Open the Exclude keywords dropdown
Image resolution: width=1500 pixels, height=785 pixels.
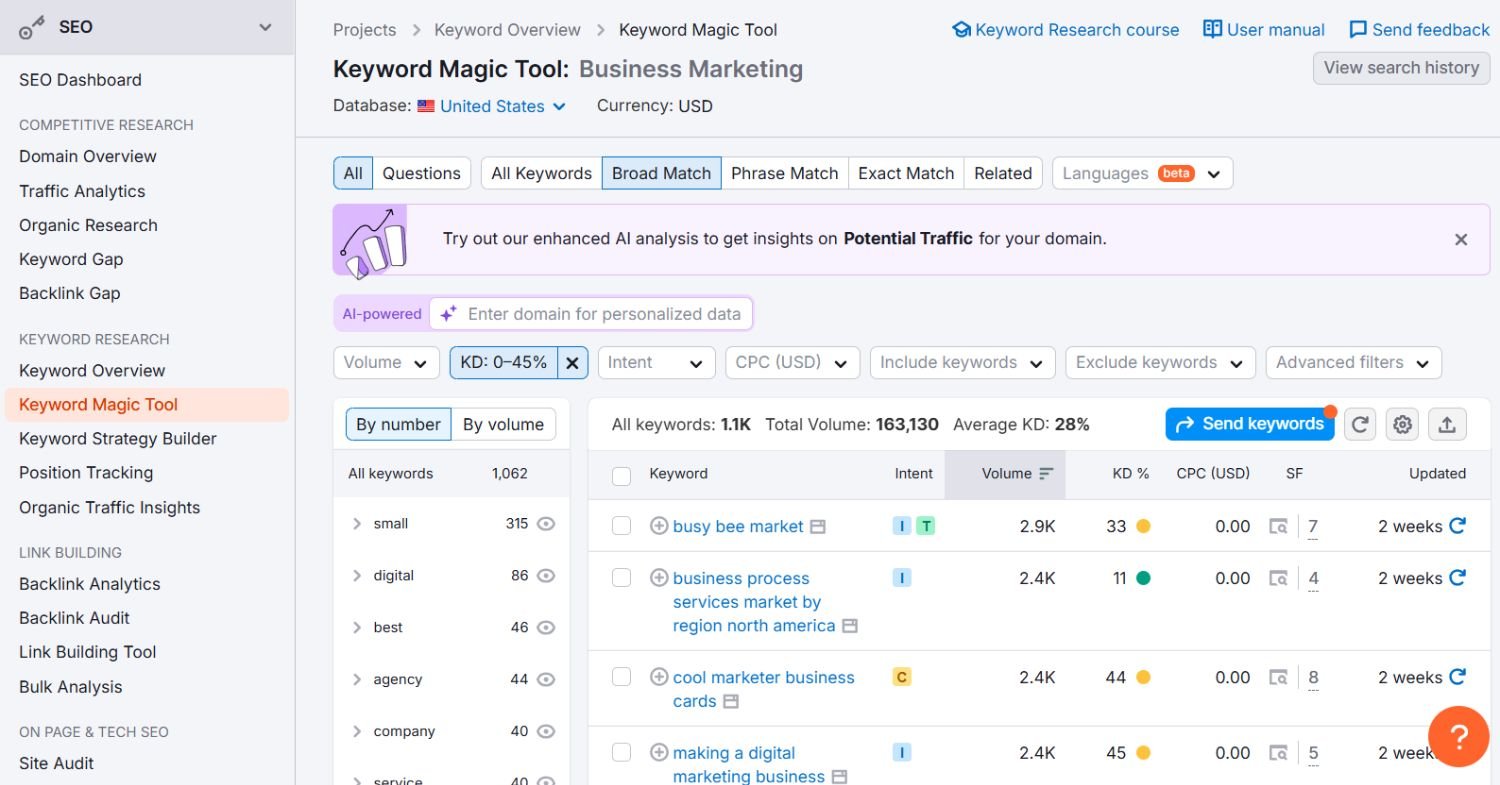(1160, 363)
